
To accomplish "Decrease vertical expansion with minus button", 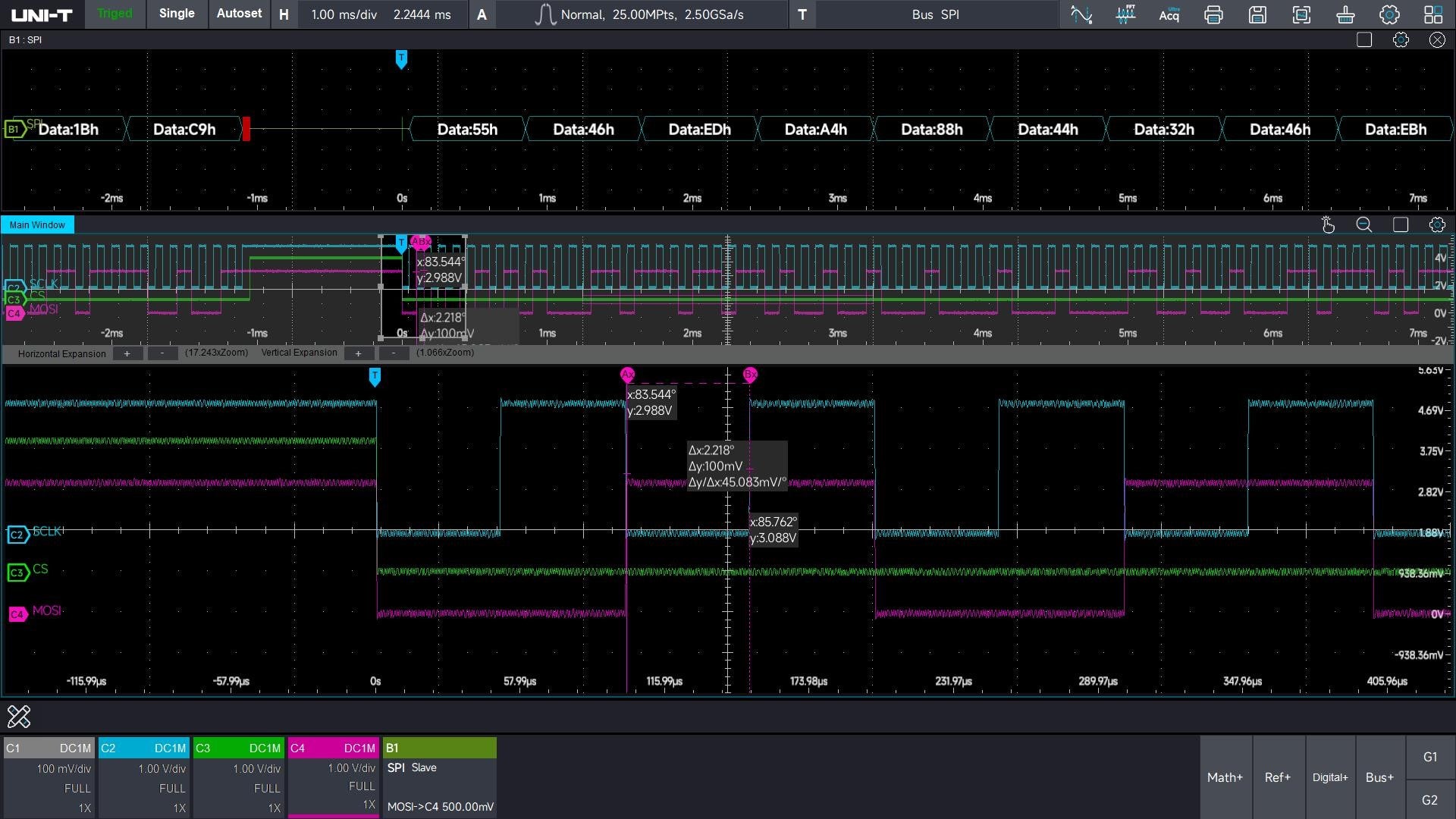I will click(x=393, y=353).
